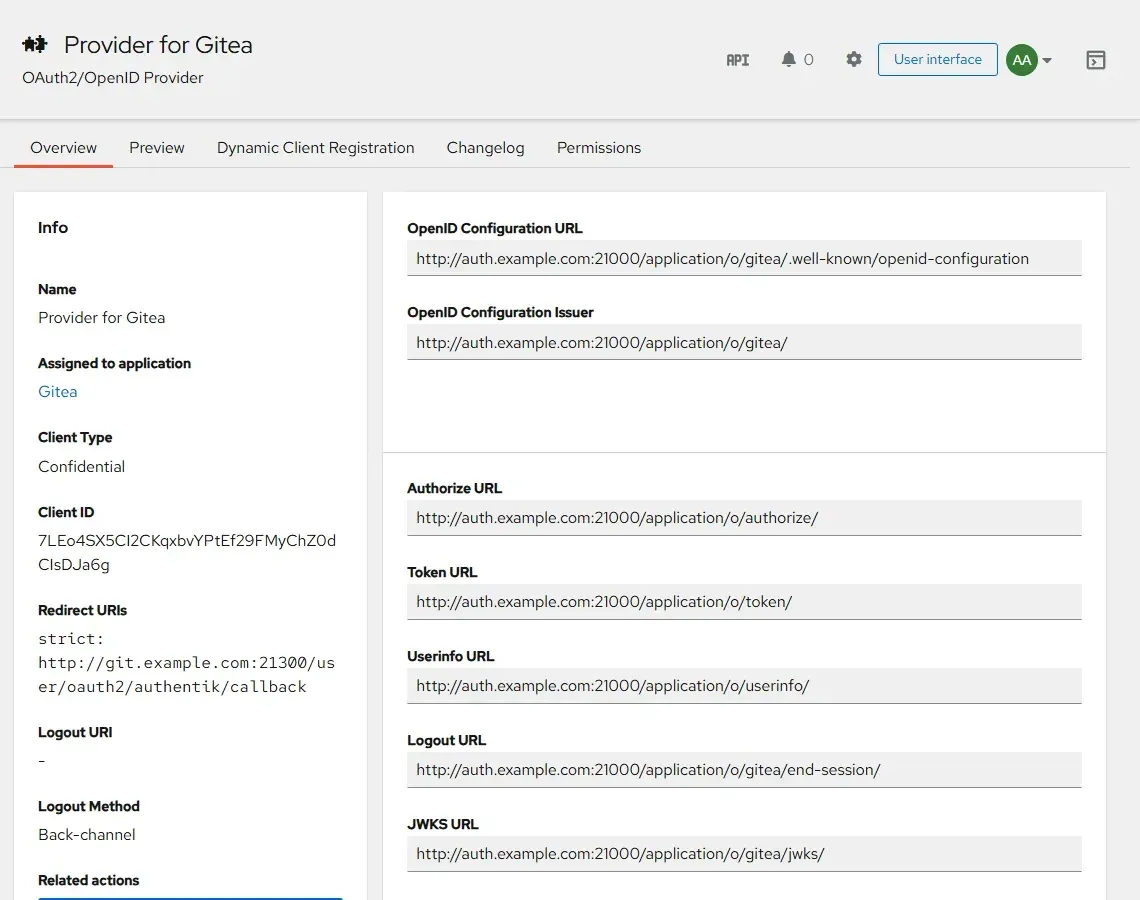Click the 'Logout Method' label
Screen dimensions: 1140x900
click(x=89, y=806)
